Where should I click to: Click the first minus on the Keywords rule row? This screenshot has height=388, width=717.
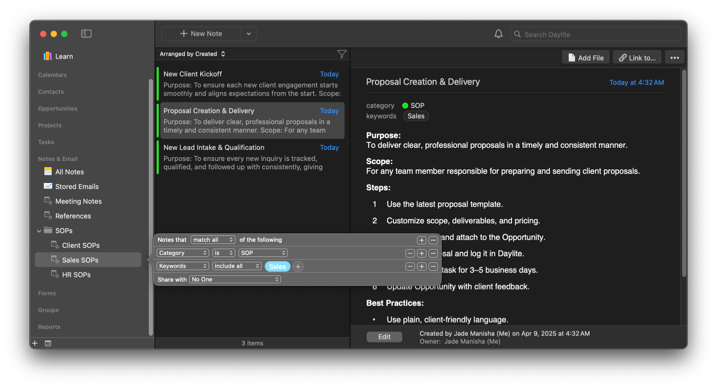tap(410, 266)
